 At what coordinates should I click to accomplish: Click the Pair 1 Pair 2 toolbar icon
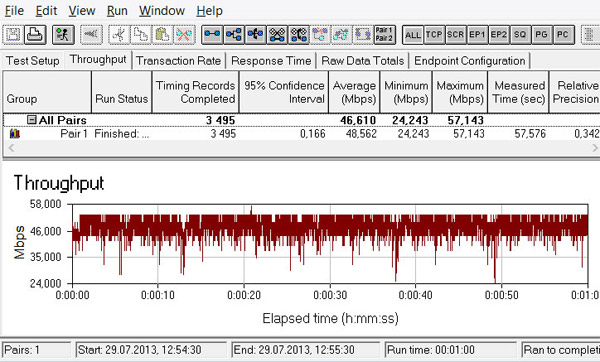(384, 35)
